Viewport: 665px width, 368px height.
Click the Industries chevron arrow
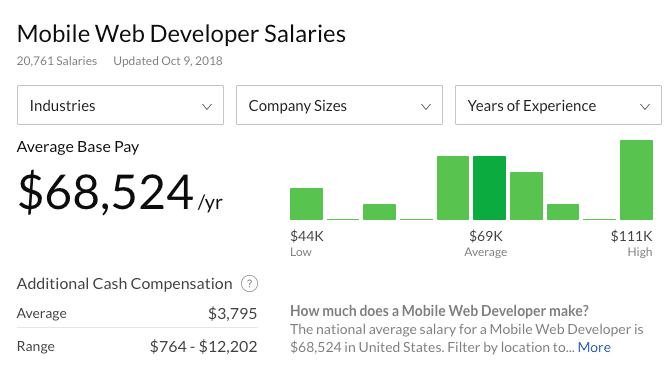[x=207, y=107]
